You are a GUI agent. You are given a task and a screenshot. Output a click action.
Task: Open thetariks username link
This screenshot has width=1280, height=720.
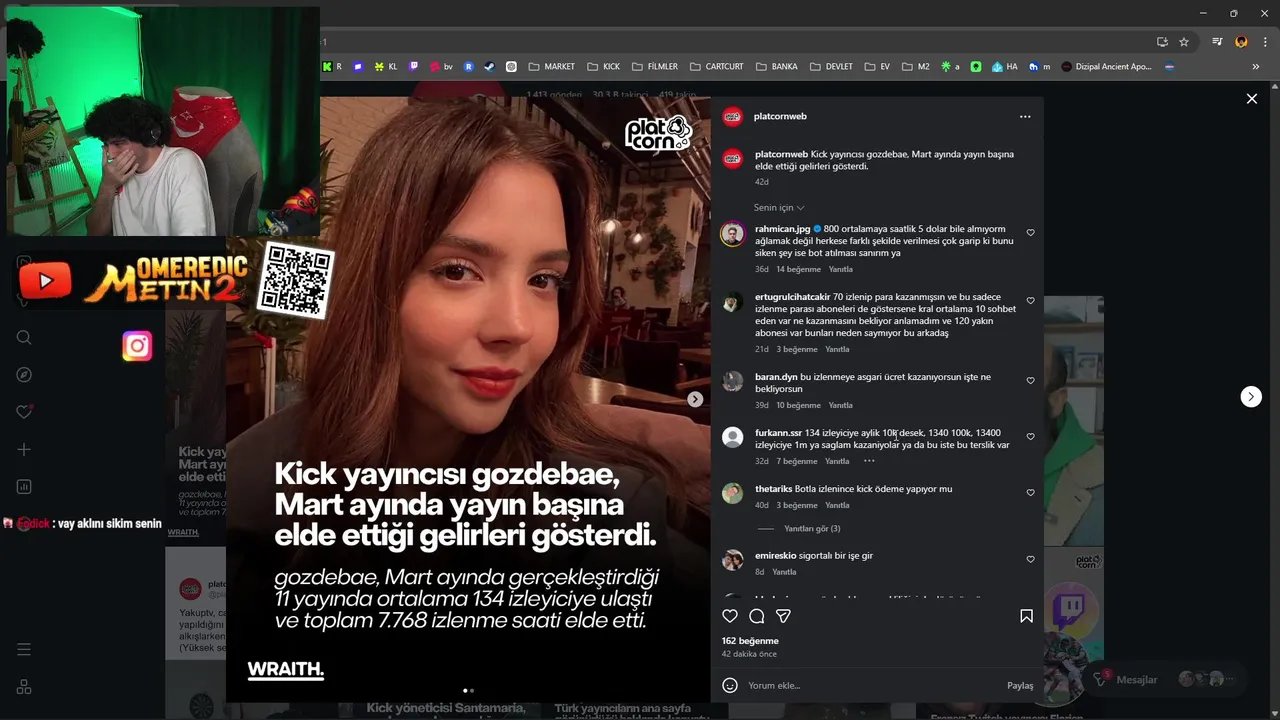(x=774, y=489)
